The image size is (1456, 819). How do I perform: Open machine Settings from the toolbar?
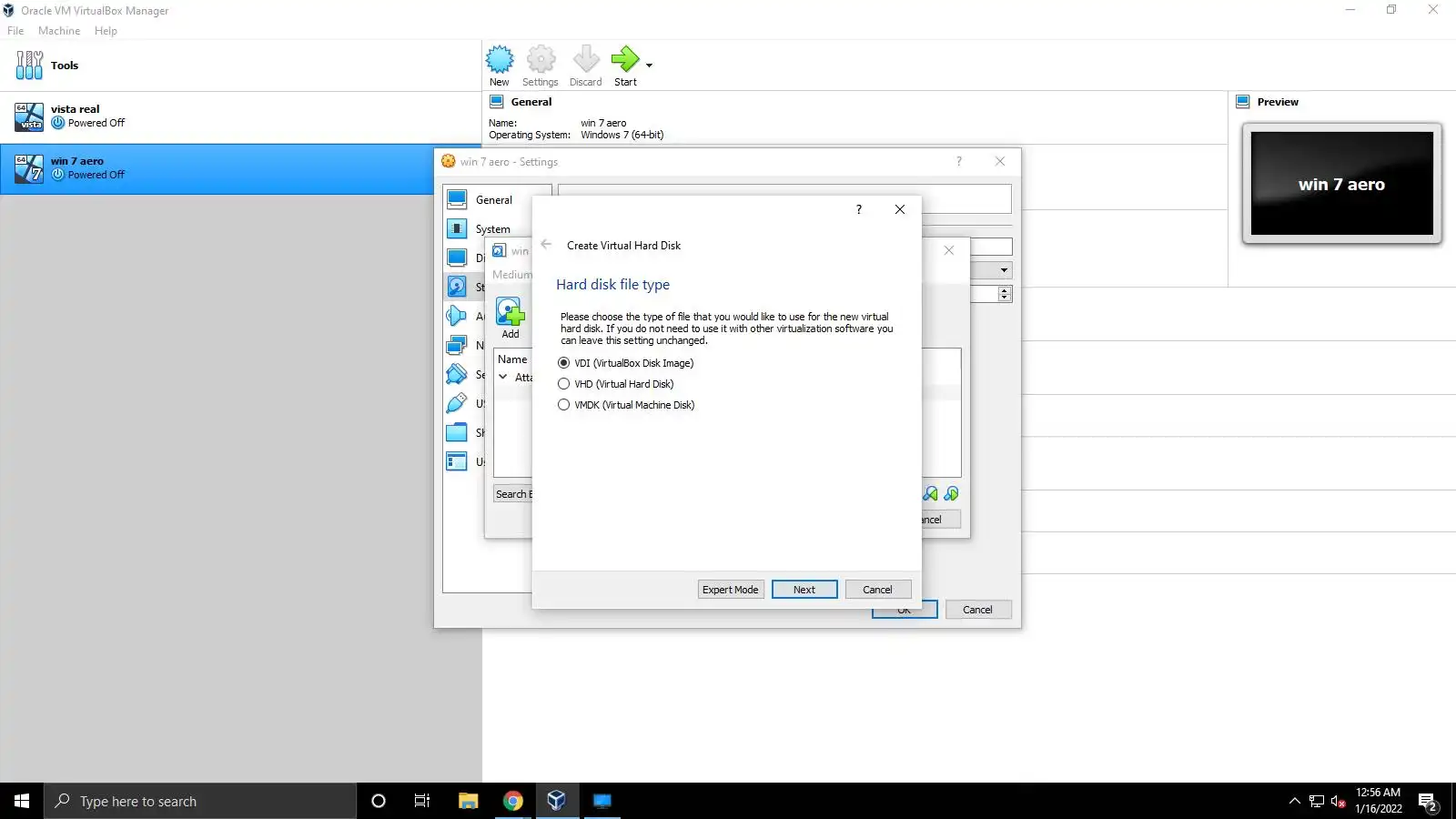pyautogui.click(x=541, y=66)
